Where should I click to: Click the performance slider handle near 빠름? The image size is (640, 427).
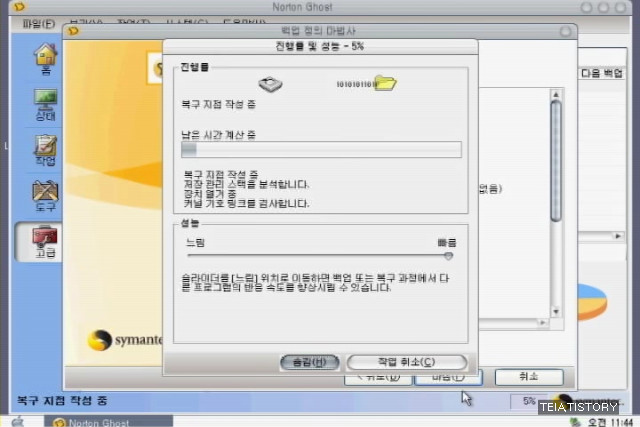click(448, 256)
